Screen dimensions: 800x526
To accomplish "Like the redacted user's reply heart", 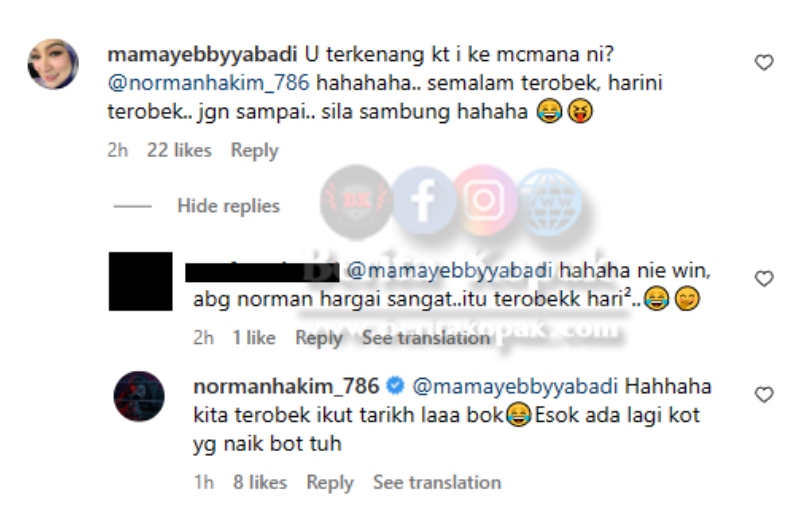I will tap(764, 279).
